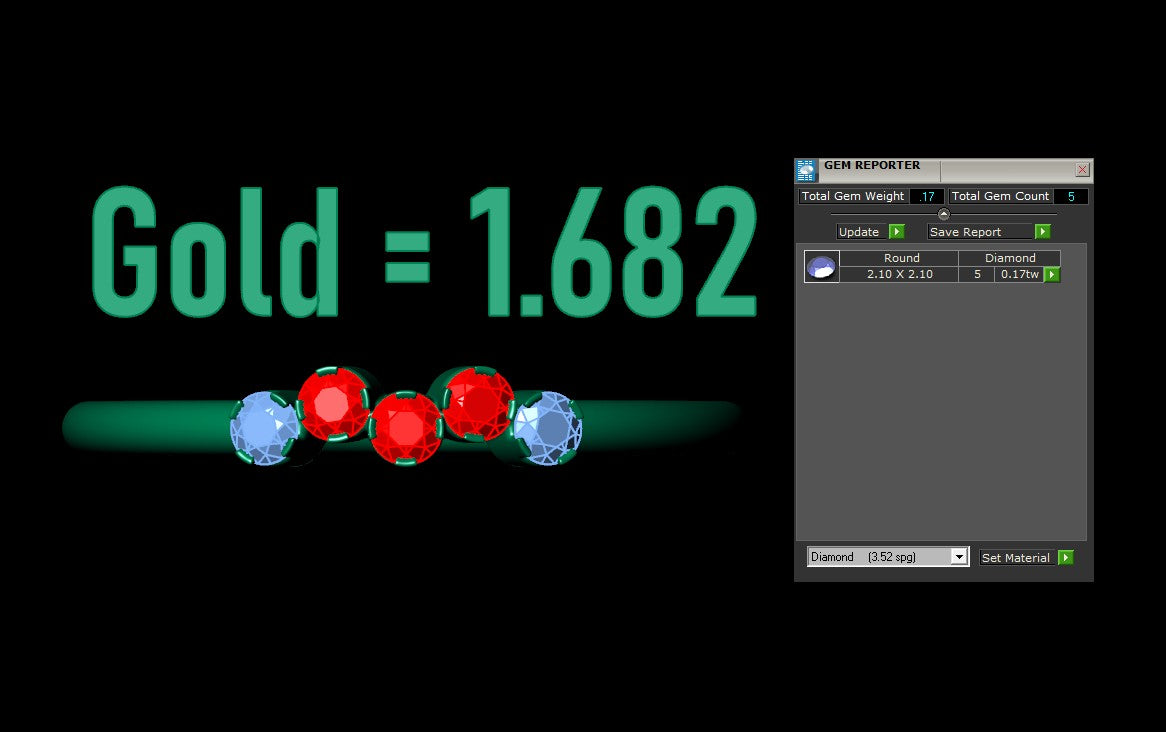Click the Round shape cell

[x=901, y=258]
